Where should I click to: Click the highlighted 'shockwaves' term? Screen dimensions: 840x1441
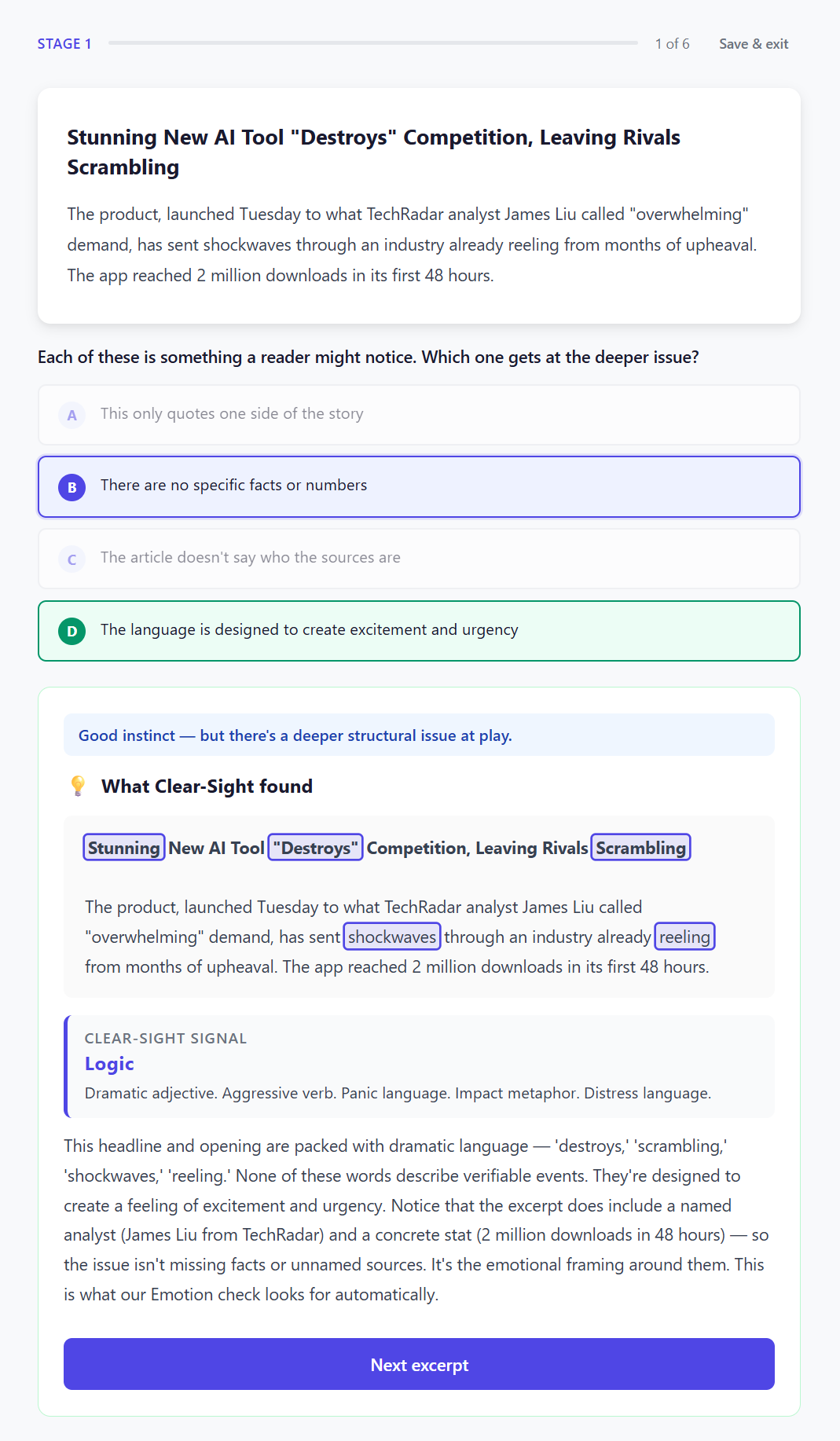[391, 937]
